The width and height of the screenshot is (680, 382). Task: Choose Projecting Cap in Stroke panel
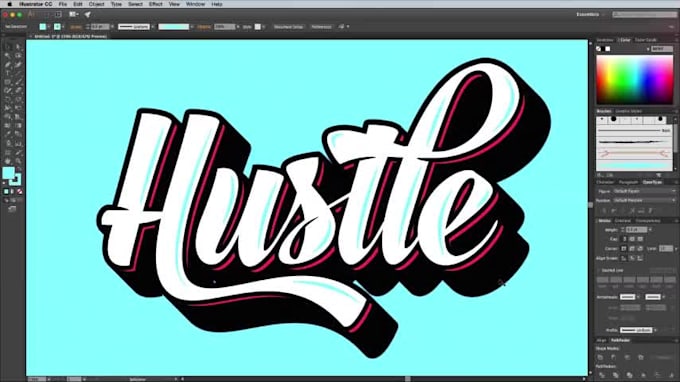(641, 239)
